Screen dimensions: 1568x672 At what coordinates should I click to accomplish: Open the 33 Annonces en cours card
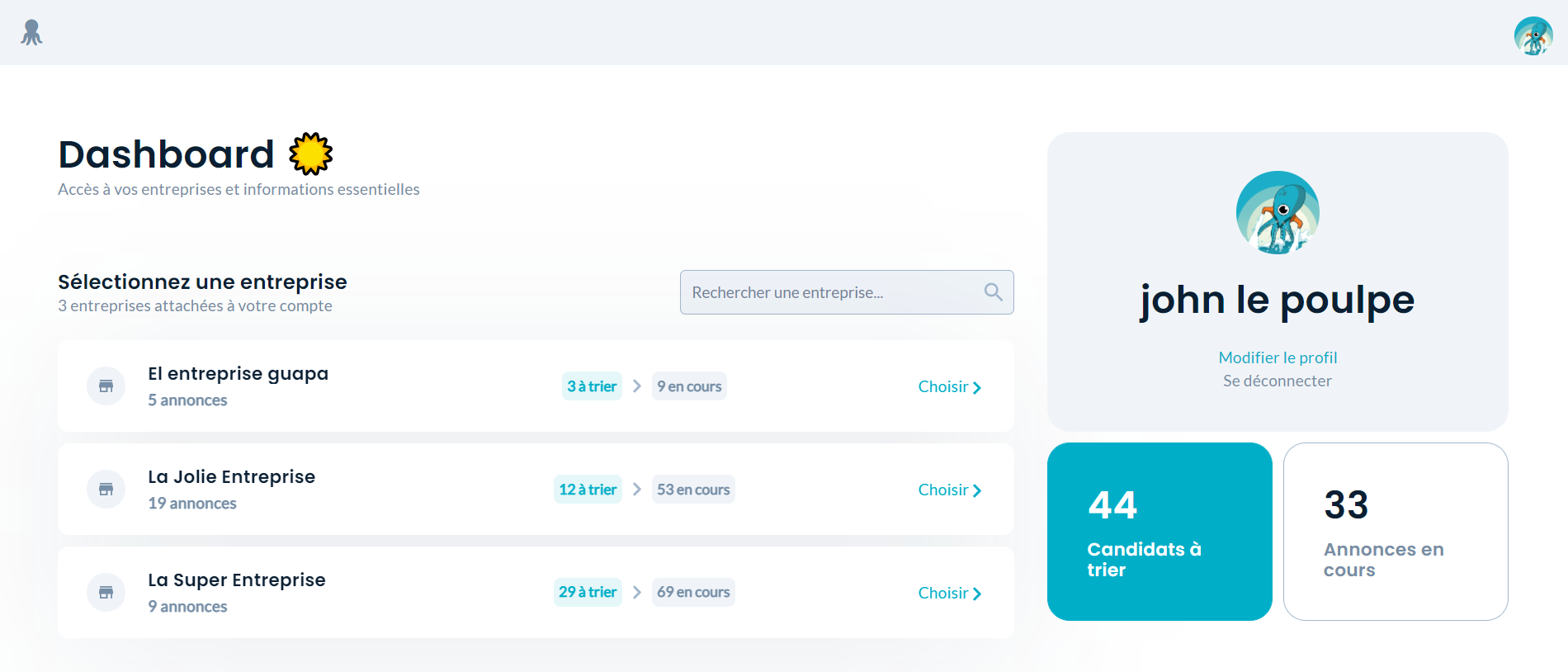tap(1395, 532)
